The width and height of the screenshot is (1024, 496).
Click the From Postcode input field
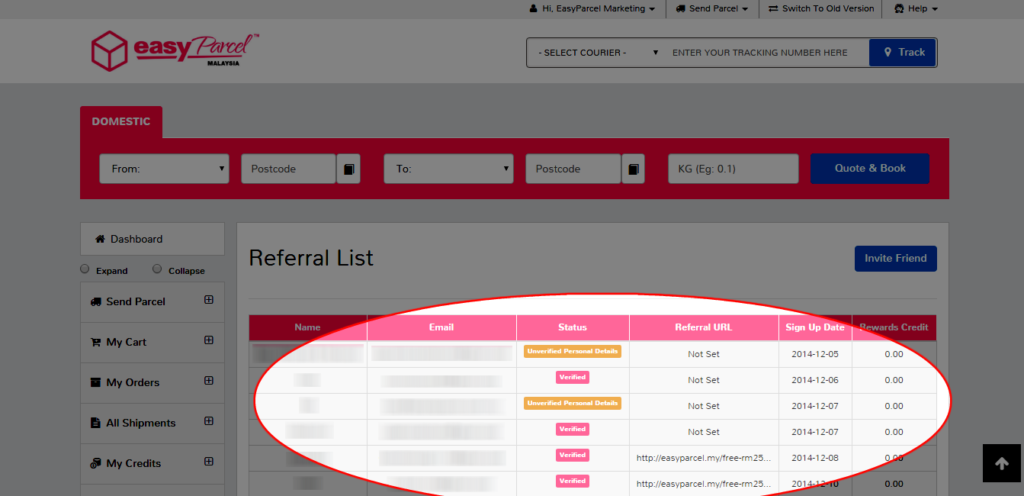click(x=289, y=169)
